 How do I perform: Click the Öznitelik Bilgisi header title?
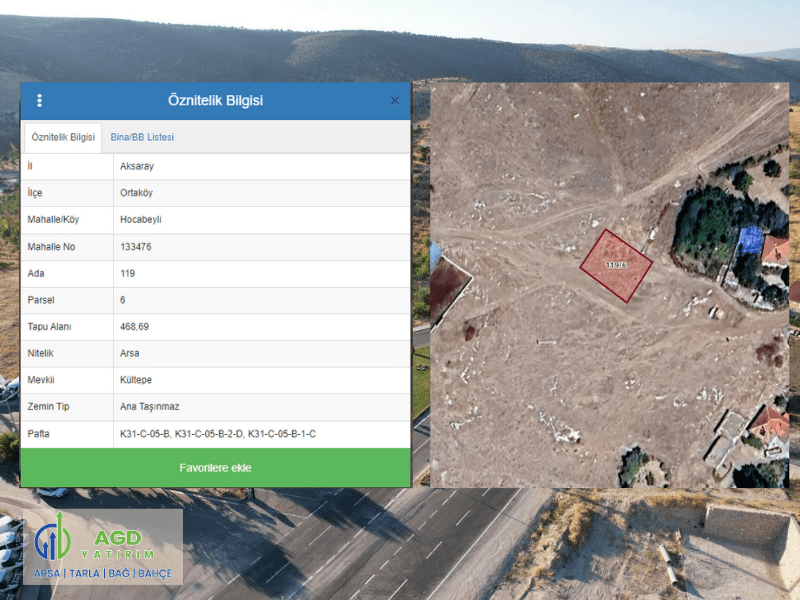point(215,101)
